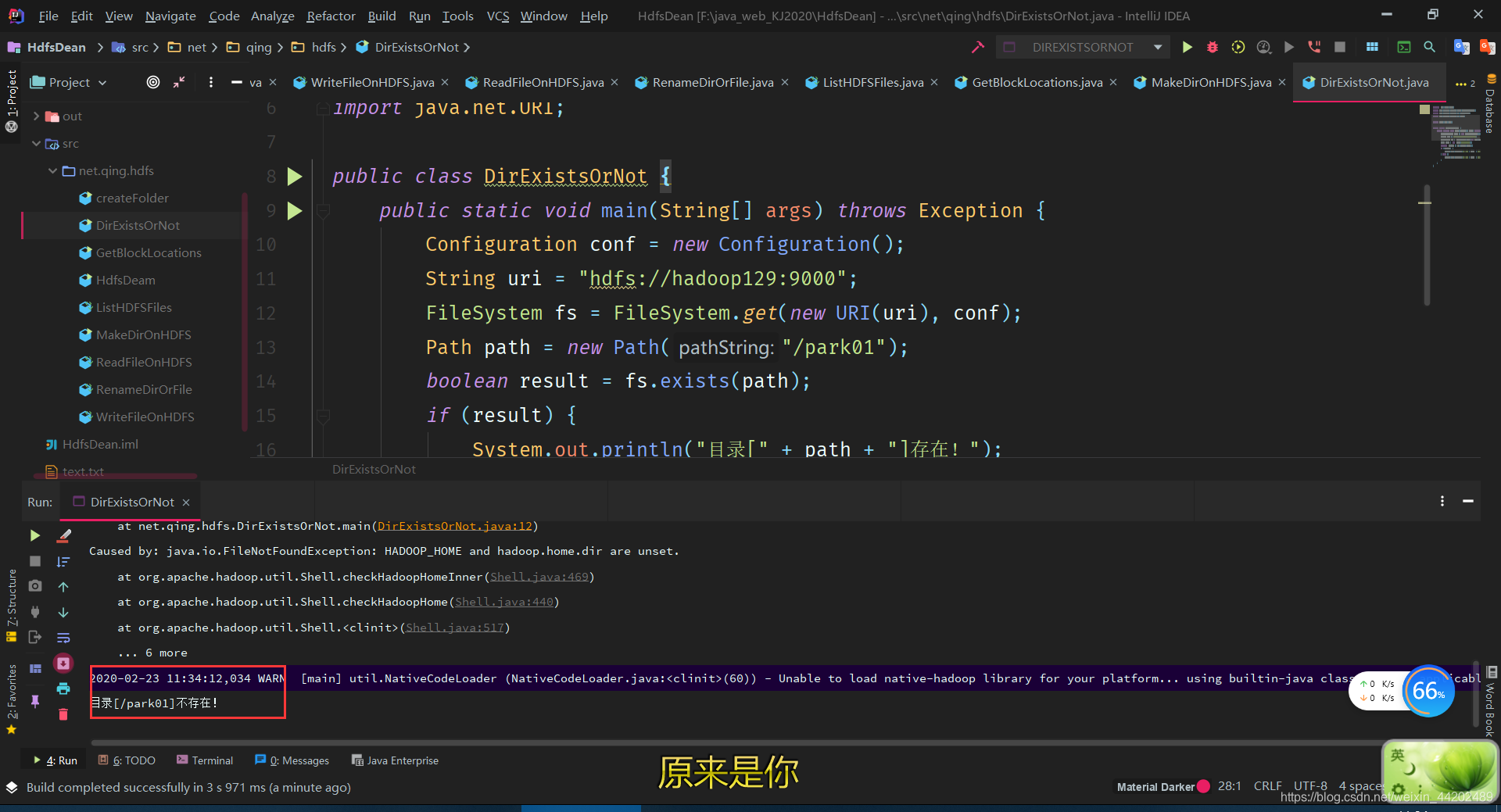The width and height of the screenshot is (1501, 812).
Task: Hide the Project panel with minus icon
Action: pos(237,82)
